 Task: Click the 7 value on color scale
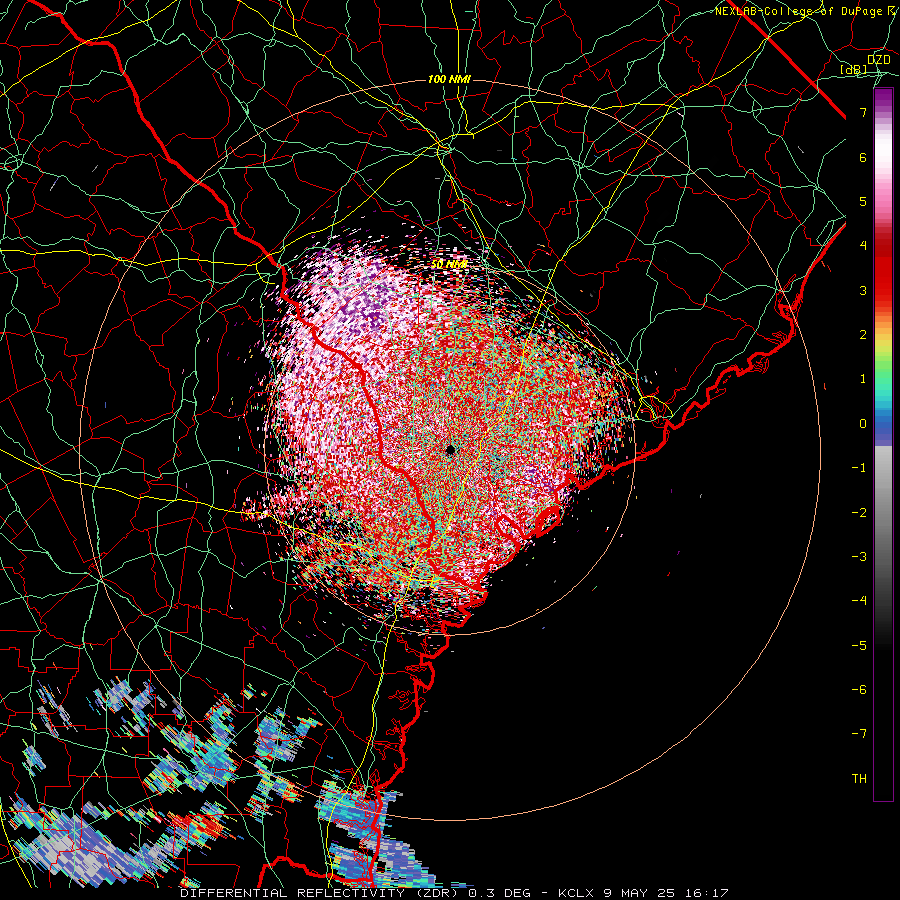click(863, 112)
